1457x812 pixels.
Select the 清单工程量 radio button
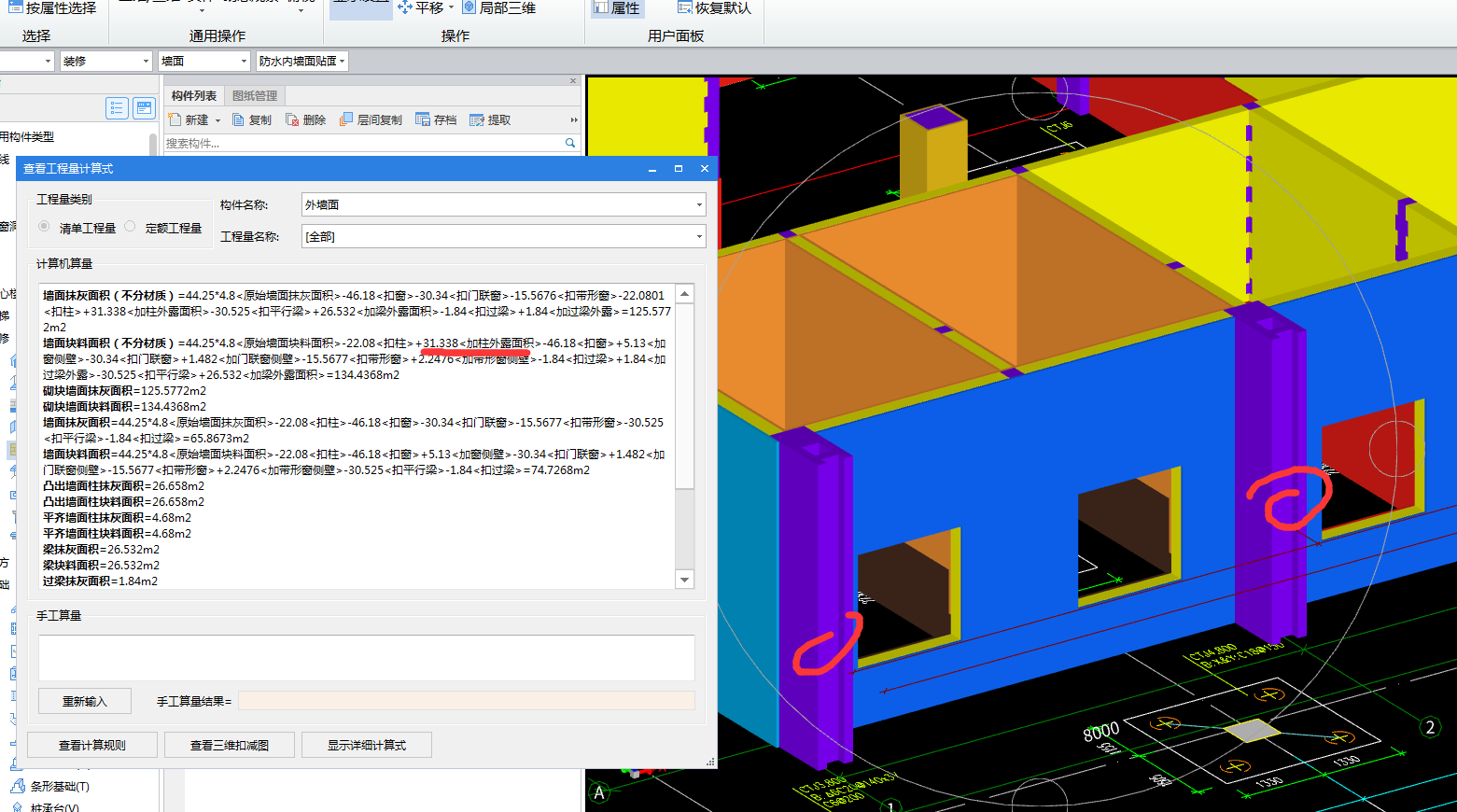pos(44,227)
